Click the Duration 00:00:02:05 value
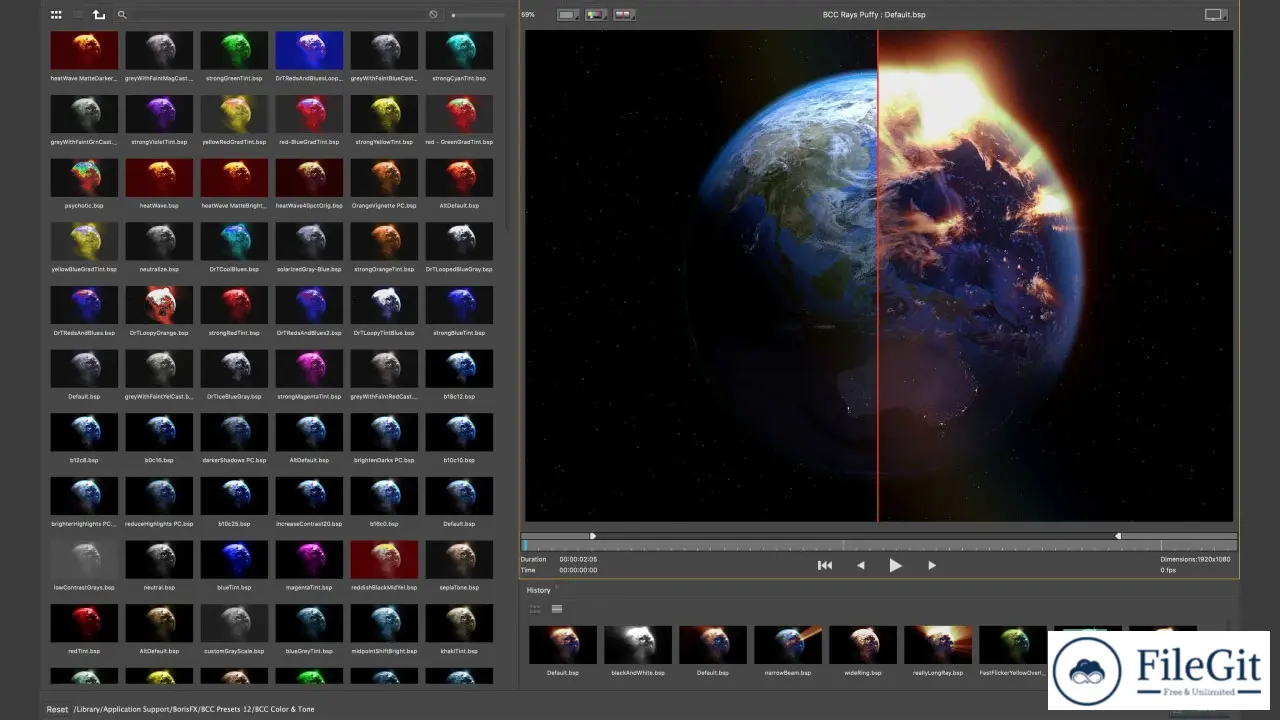1280x720 pixels. click(x=578, y=559)
